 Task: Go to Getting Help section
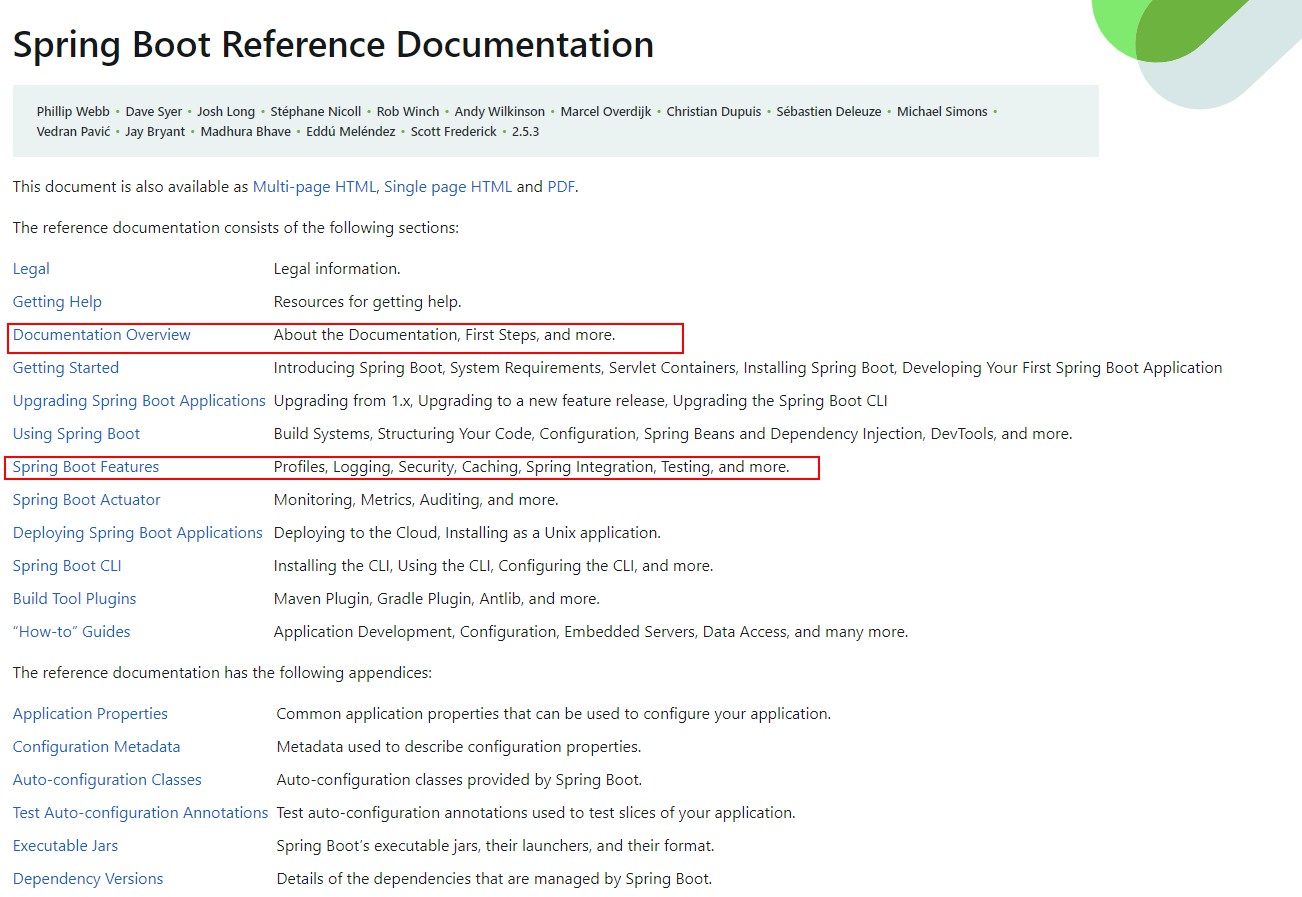coord(57,302)
